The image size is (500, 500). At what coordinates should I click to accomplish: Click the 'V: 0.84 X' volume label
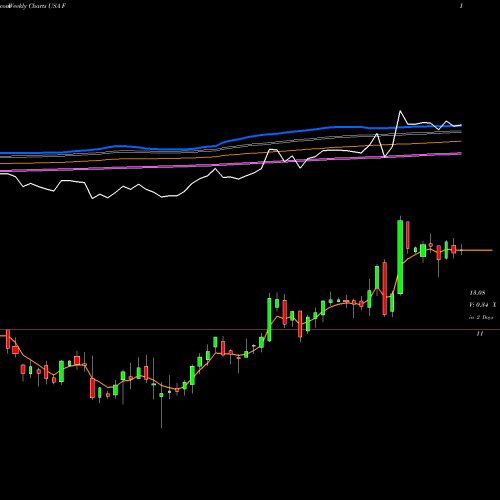click(x=483, y=305)
